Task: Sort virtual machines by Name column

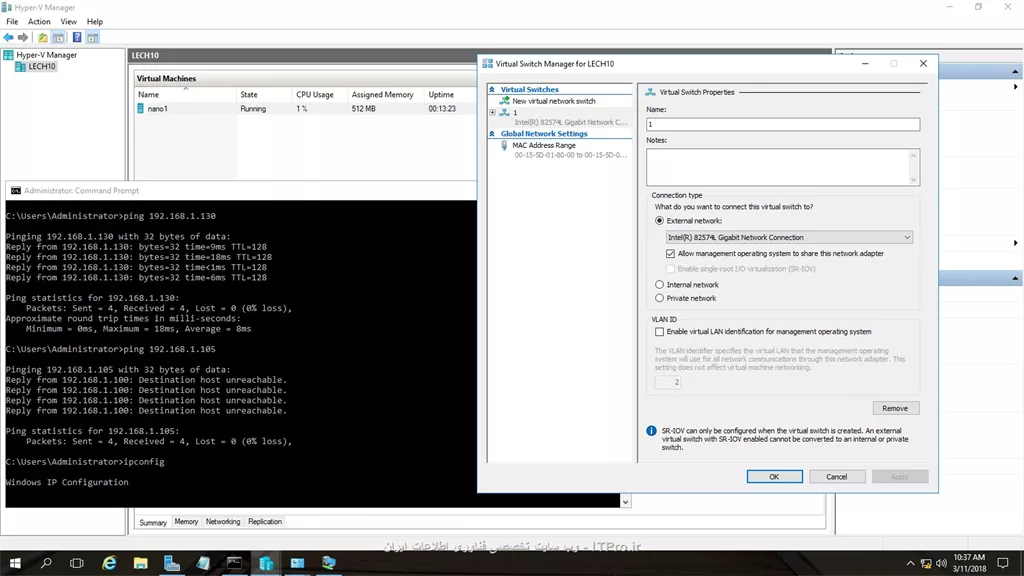Action: point(185,95)
